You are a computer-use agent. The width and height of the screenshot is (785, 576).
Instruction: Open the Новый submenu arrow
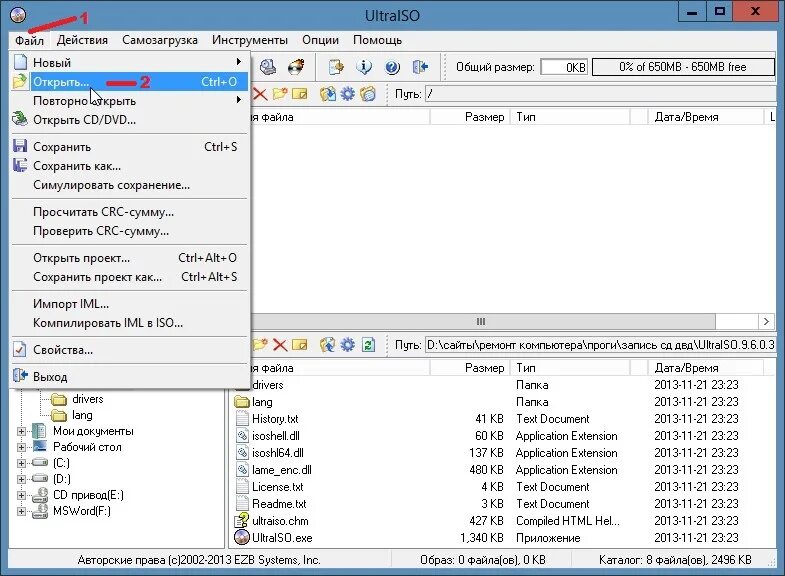pos(239,62)
